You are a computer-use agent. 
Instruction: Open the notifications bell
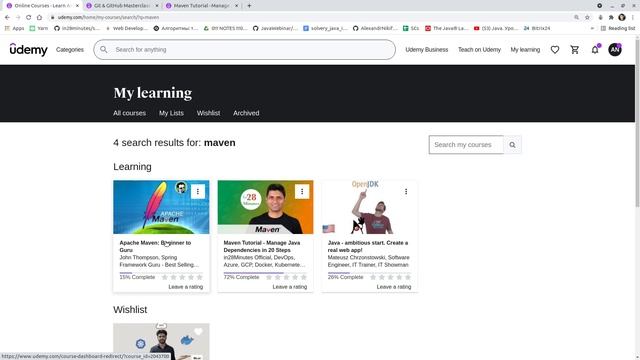(595, 50)
